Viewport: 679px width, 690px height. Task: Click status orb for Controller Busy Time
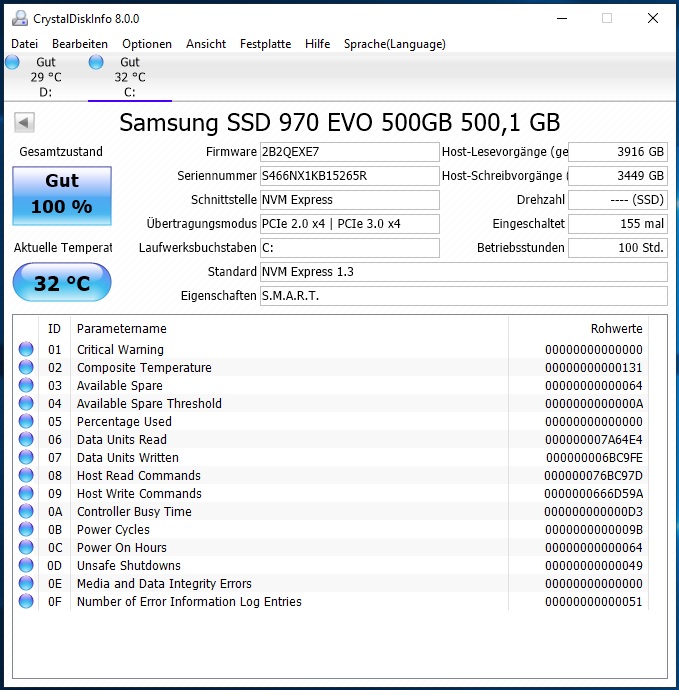click(26, 512)
